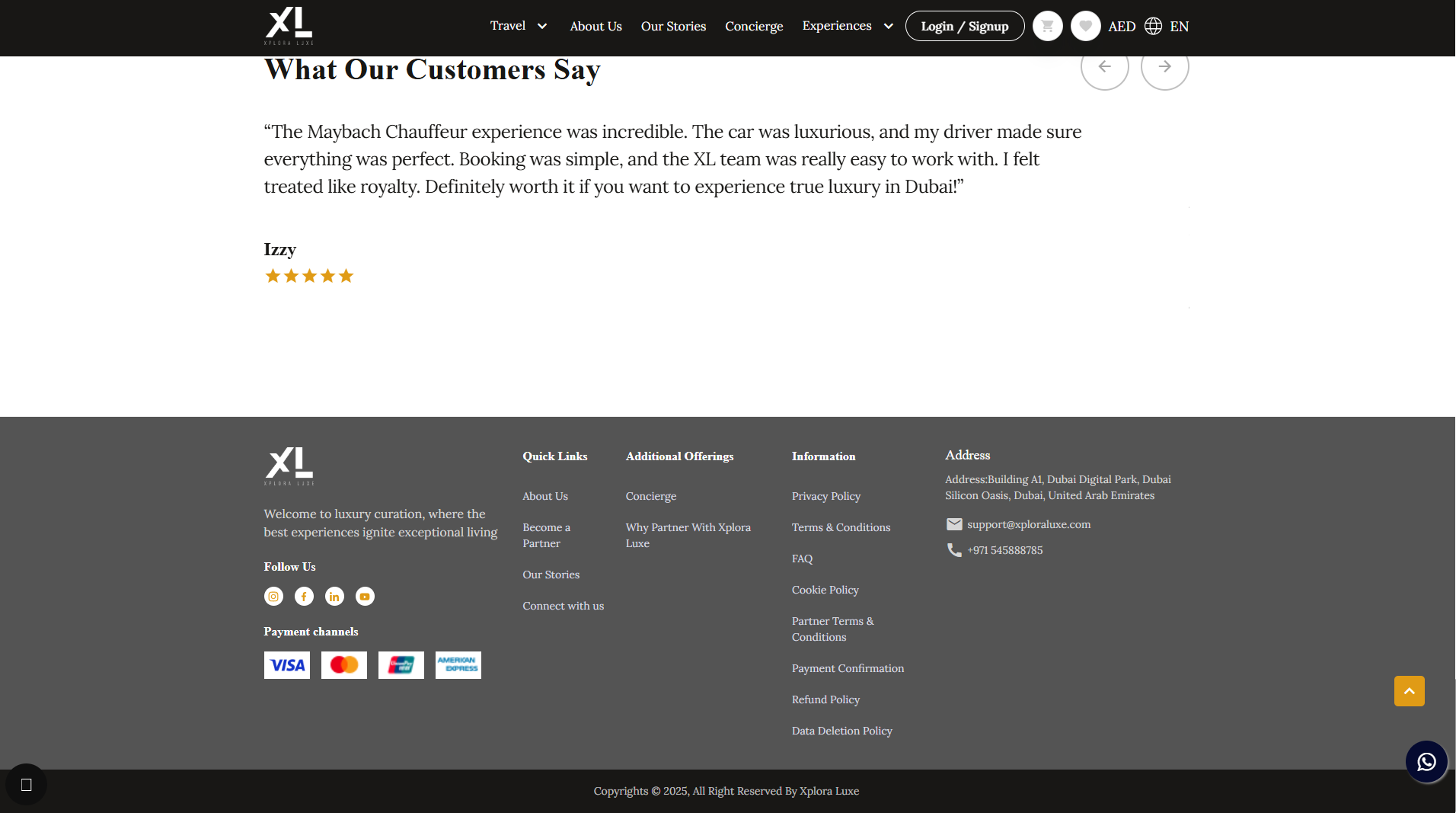Screen dimensions: 1456x813
Task: Click the XL logo in header
Action: 289,26
